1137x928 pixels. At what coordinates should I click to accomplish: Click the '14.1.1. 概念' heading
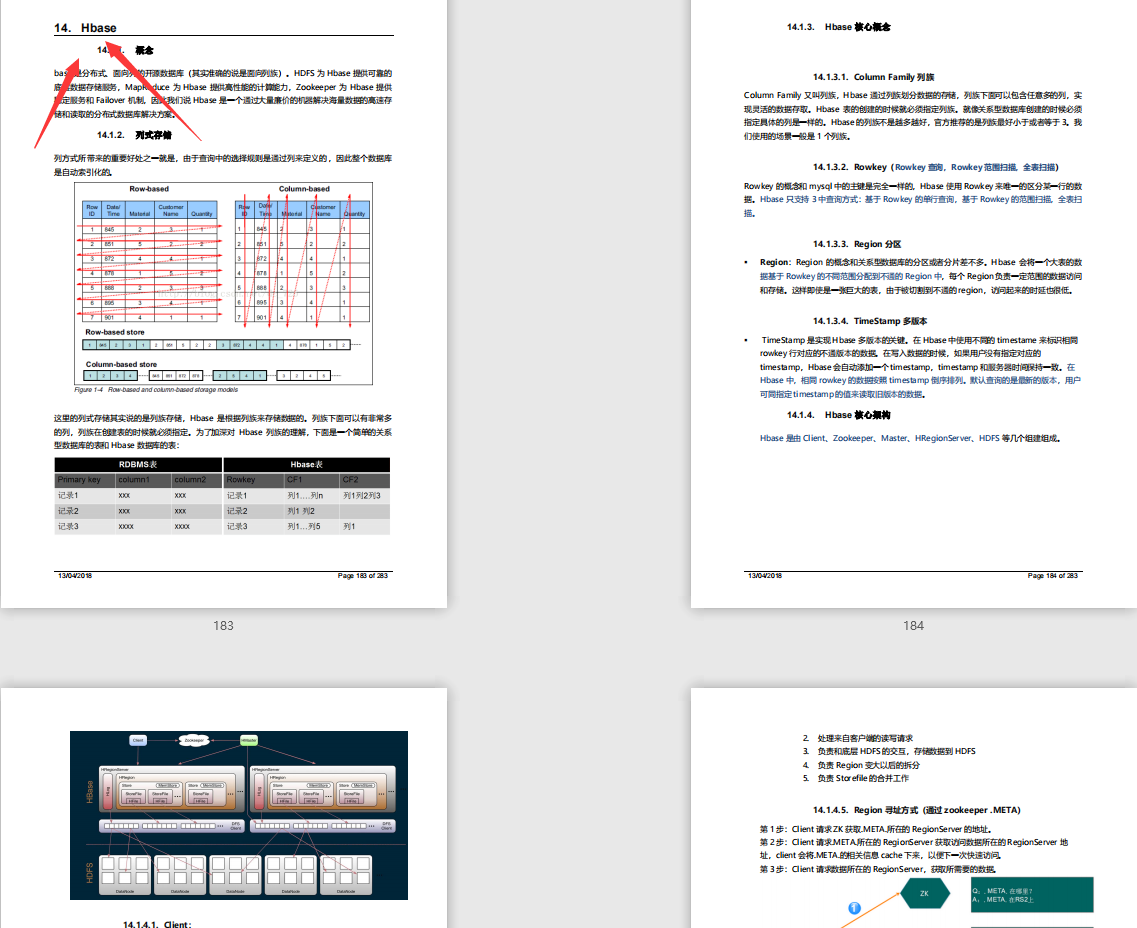tap(125, 50)
